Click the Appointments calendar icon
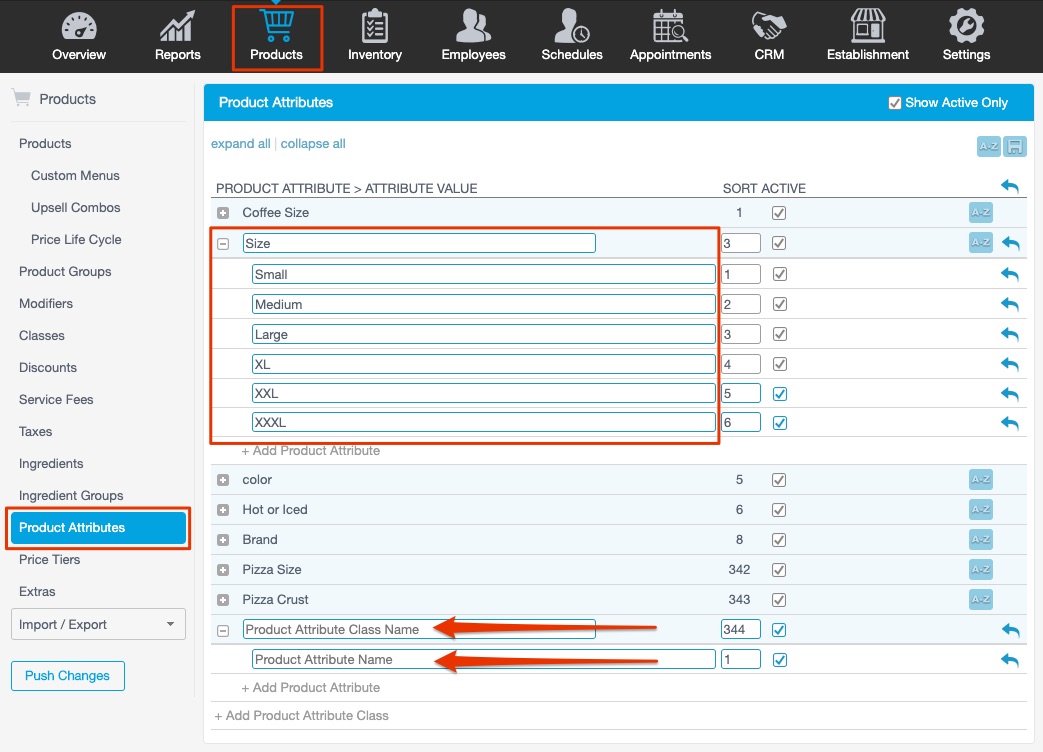Image resolution: width=1043 pixels, height=752 pixels. 670,35
